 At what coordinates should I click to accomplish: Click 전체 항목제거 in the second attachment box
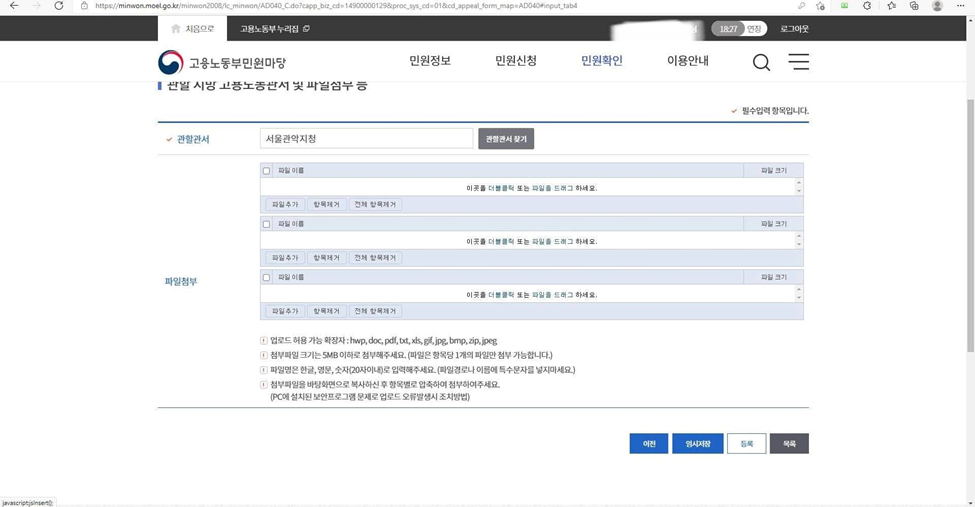tap(375, 258)
